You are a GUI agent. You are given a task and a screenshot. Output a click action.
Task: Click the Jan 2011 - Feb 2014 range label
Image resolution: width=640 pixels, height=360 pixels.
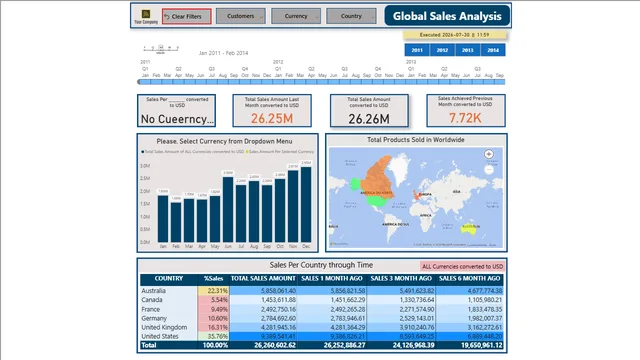click(223, 53)
